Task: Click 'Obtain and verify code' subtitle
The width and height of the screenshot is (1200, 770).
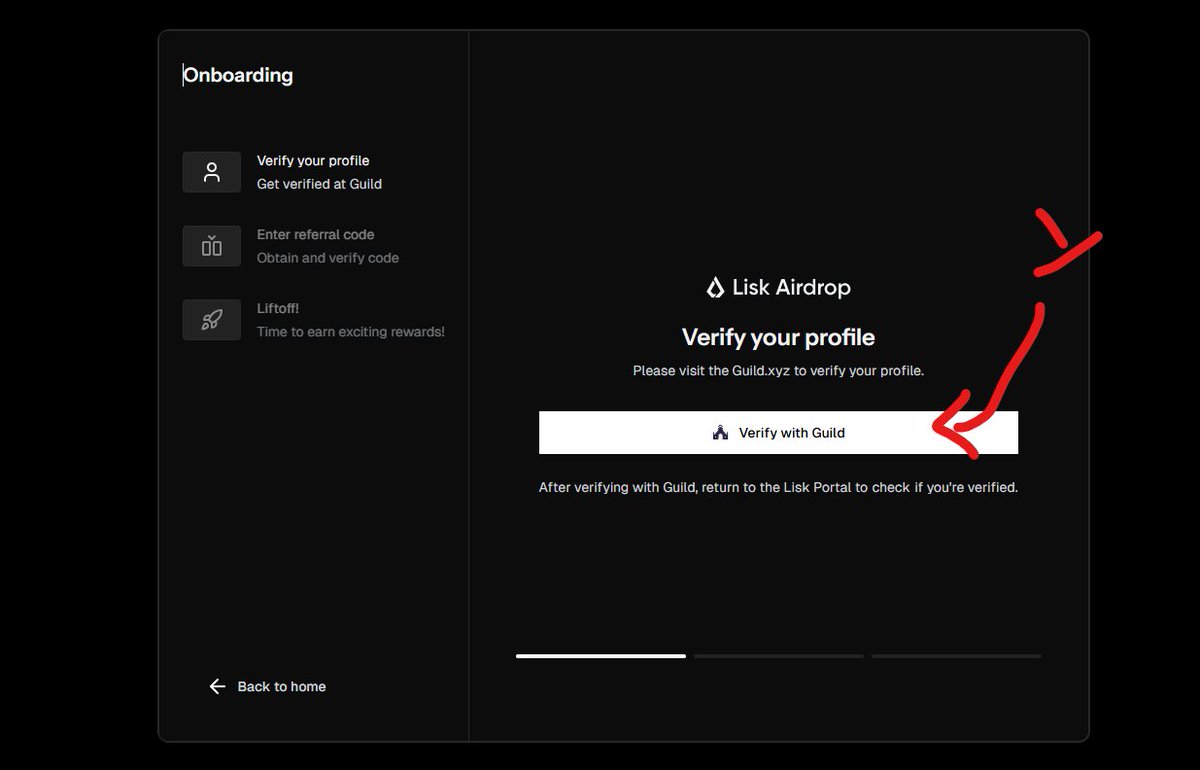Action: point(328,258)
